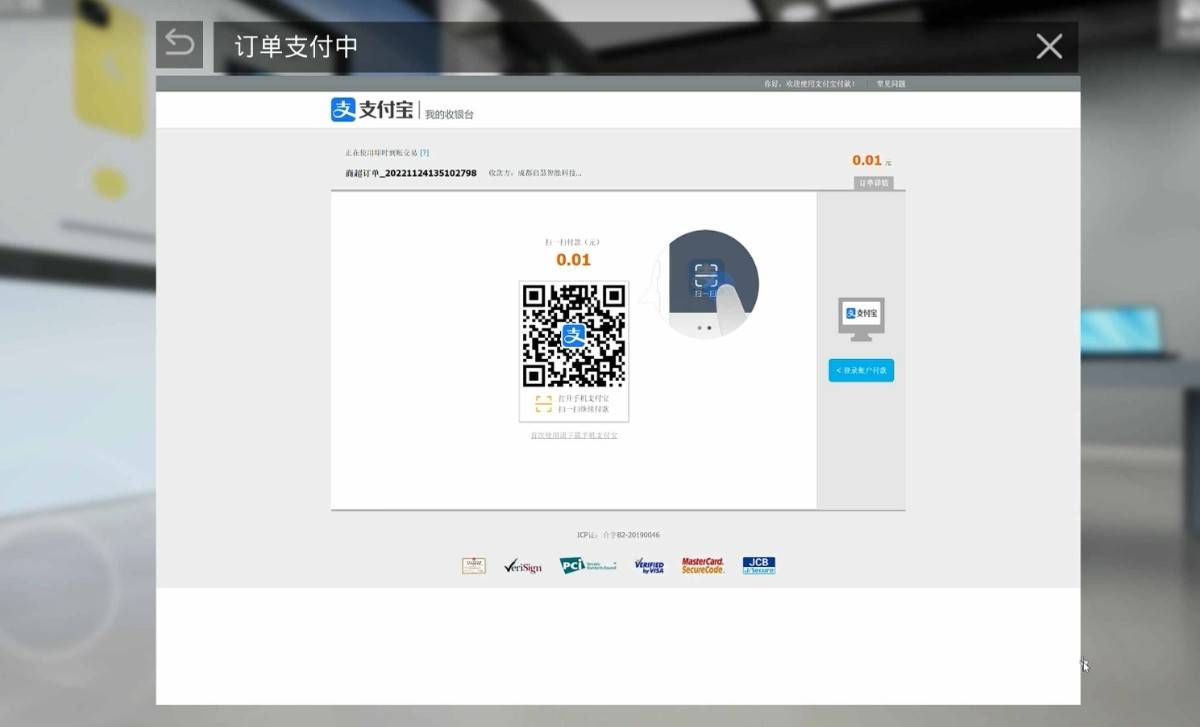The width and height of the screenshot is (1200, 727).
Task: Close the 订单支付中 payment dialog
Action: point(1049,46)
